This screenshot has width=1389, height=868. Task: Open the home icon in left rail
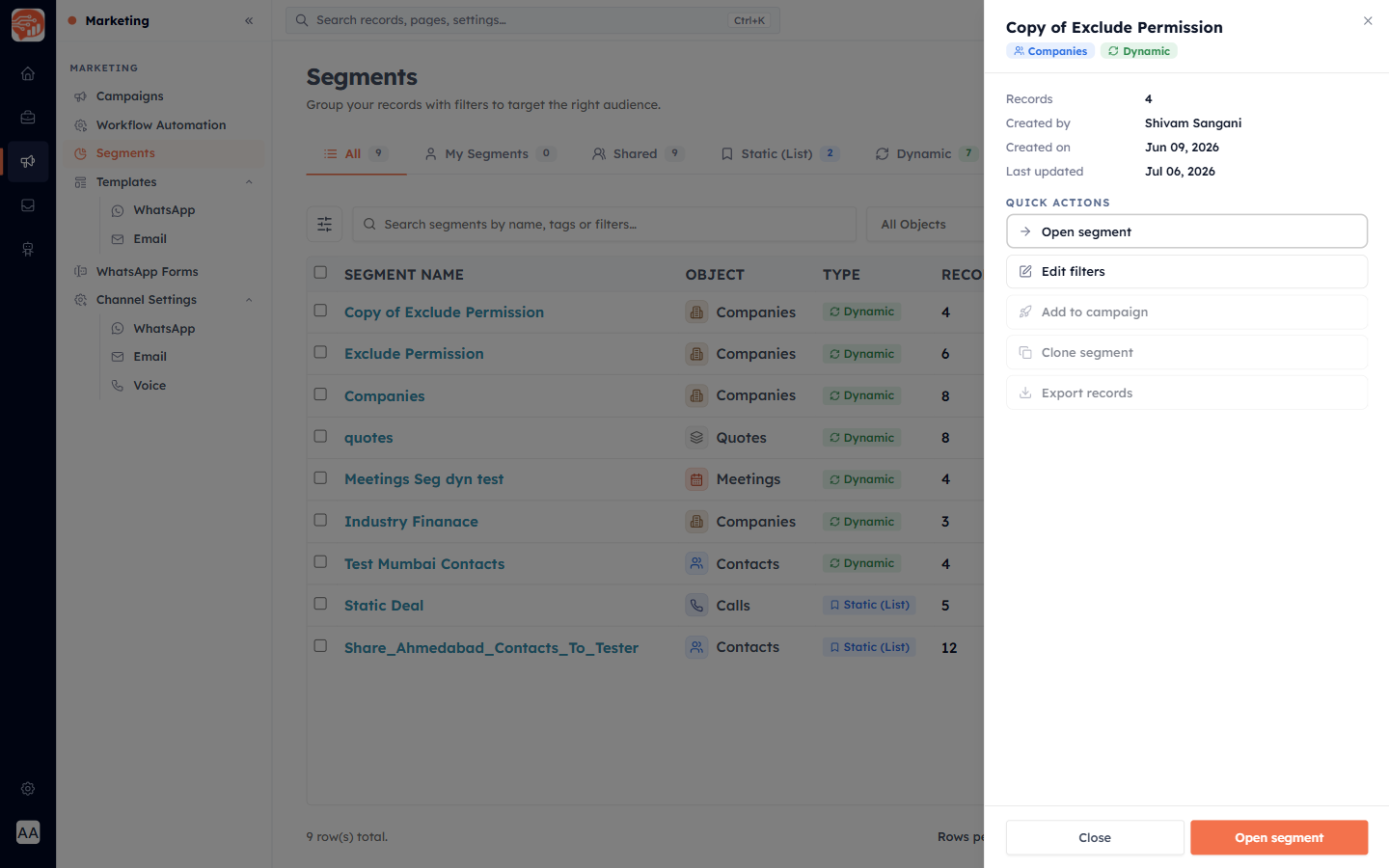tap(28, 73)
